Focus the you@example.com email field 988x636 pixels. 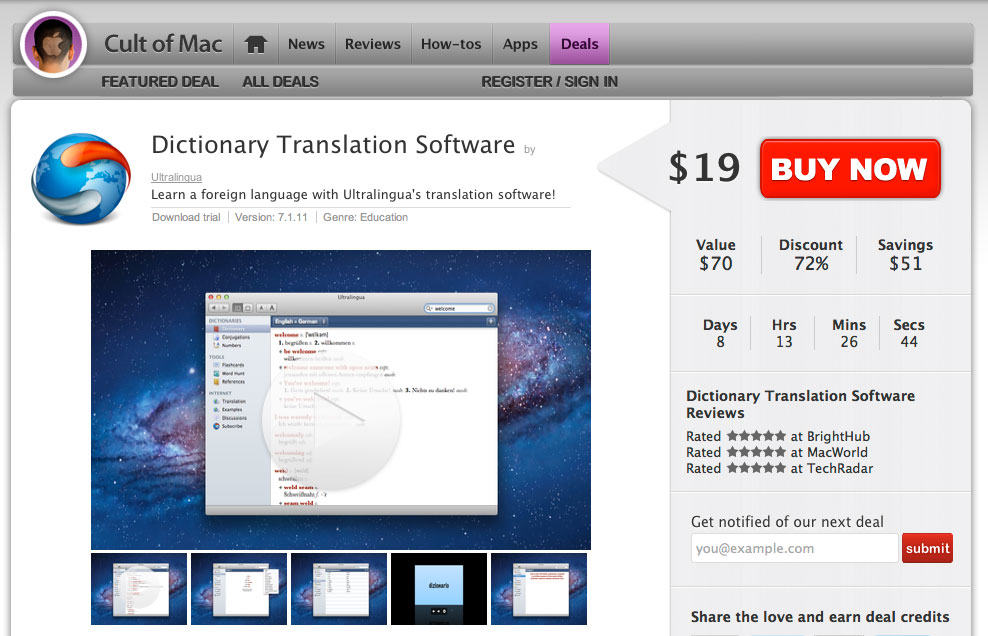(x=795, y=548)
